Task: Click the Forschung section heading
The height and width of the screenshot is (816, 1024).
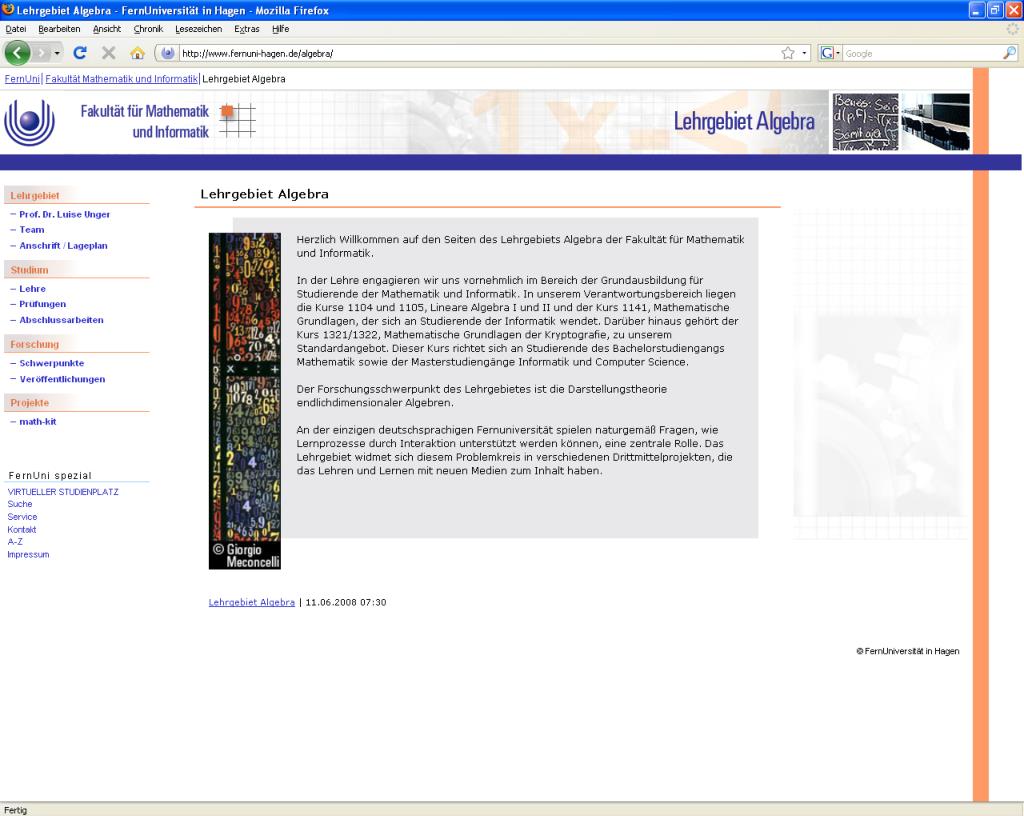Action: pos(35,344)
